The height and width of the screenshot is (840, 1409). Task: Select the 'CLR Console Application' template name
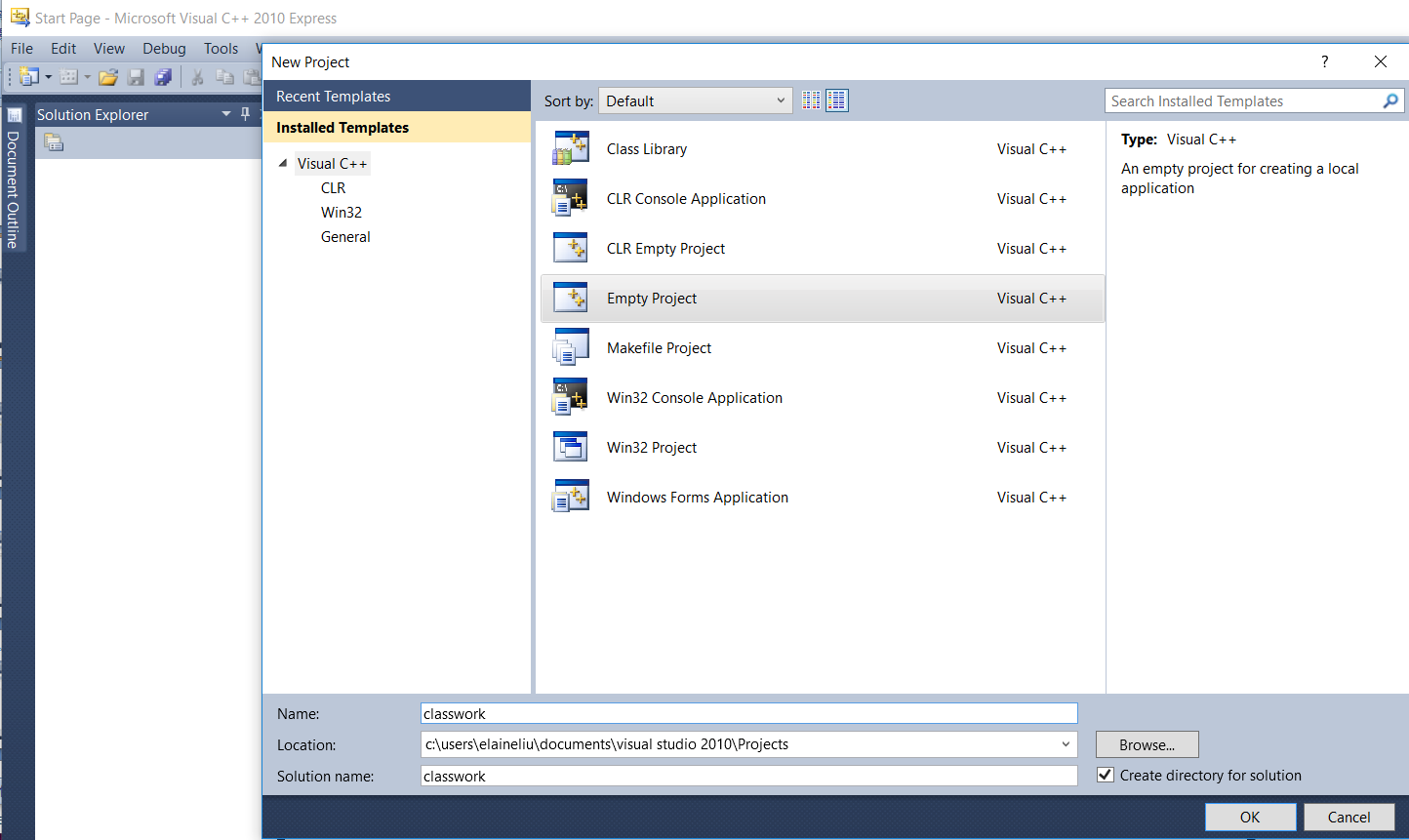click(686, 198)
